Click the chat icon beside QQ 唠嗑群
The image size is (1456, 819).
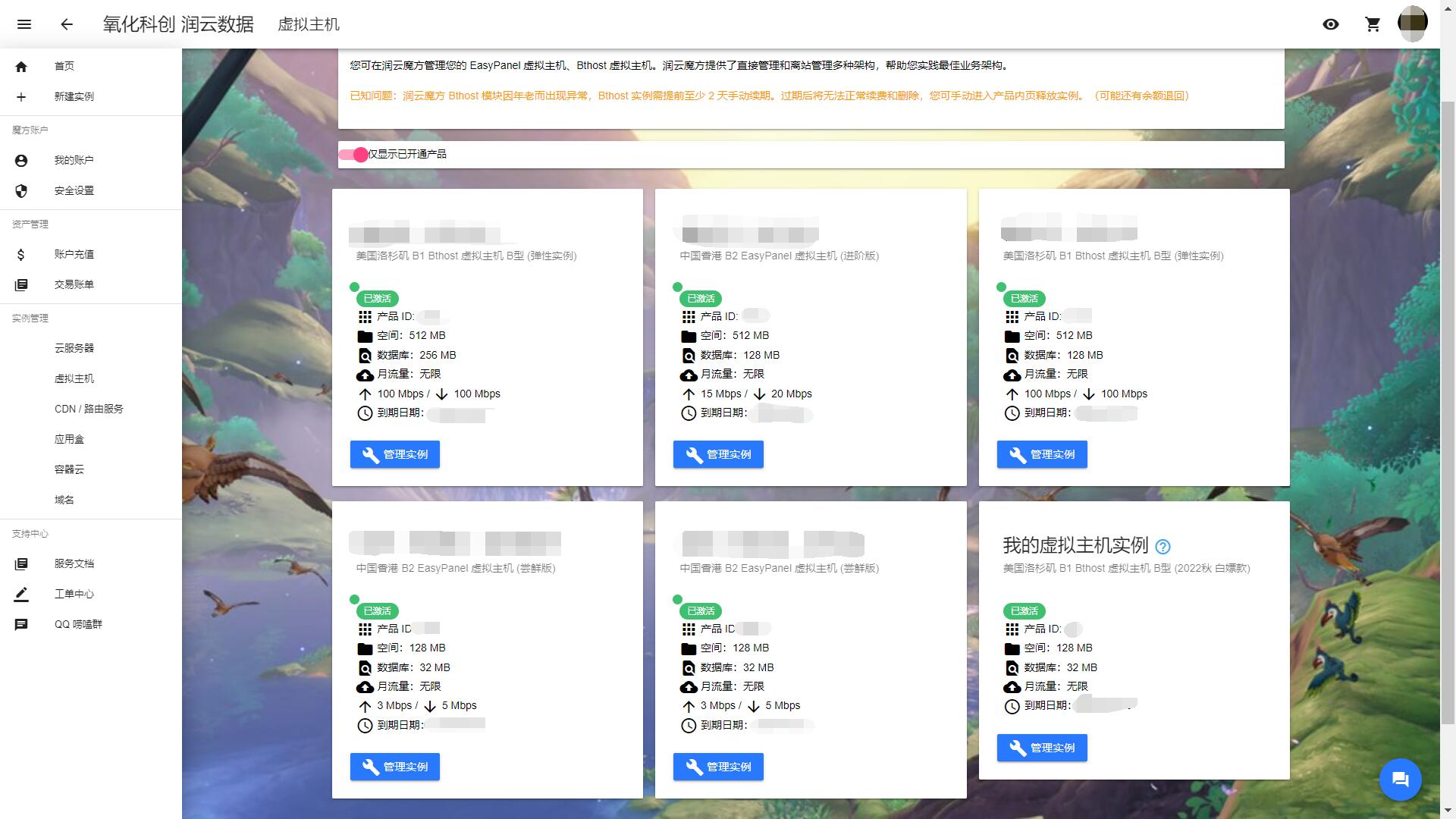pos(21,625)
